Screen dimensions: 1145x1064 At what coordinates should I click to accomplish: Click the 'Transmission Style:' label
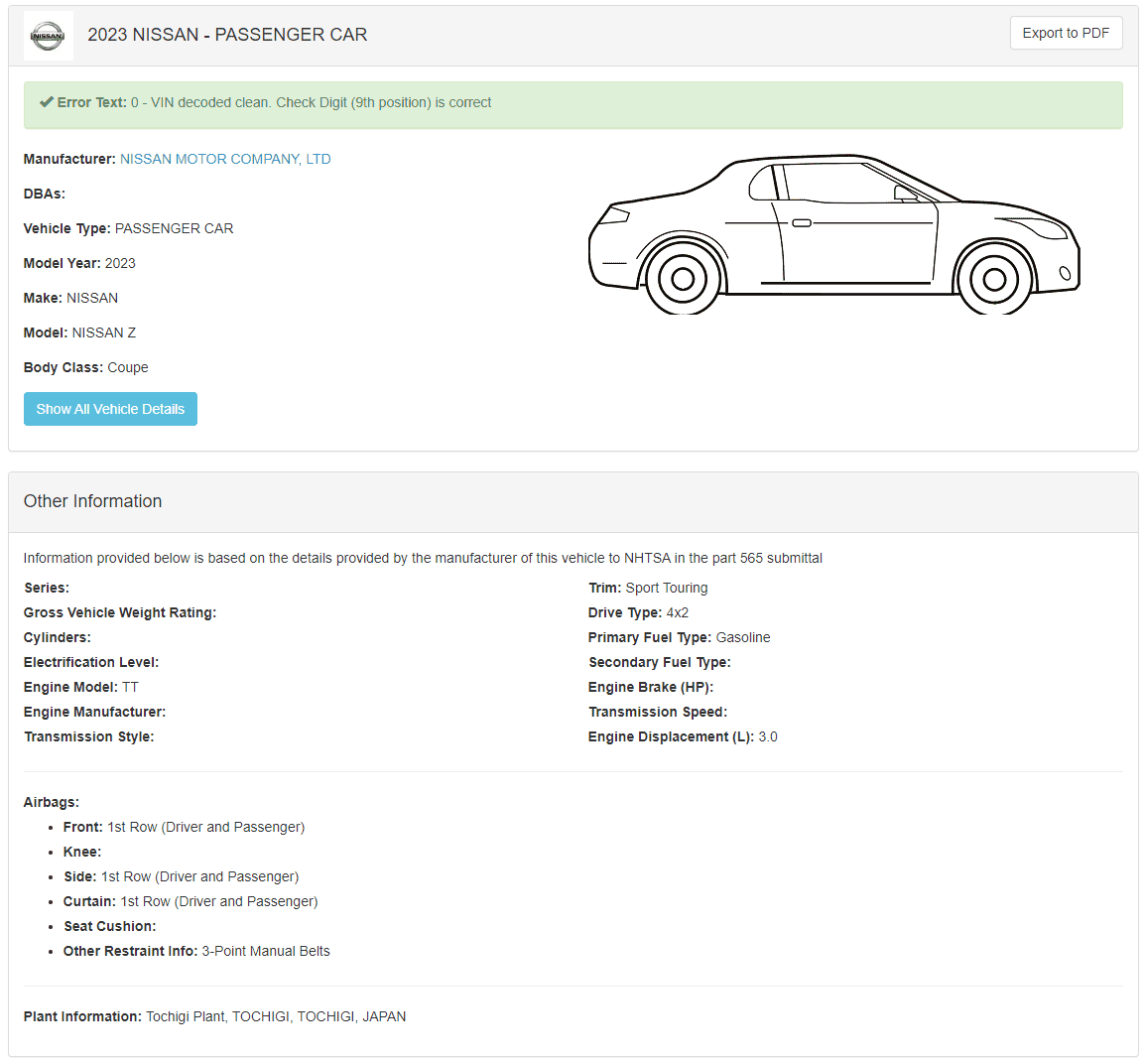[89, 736]
